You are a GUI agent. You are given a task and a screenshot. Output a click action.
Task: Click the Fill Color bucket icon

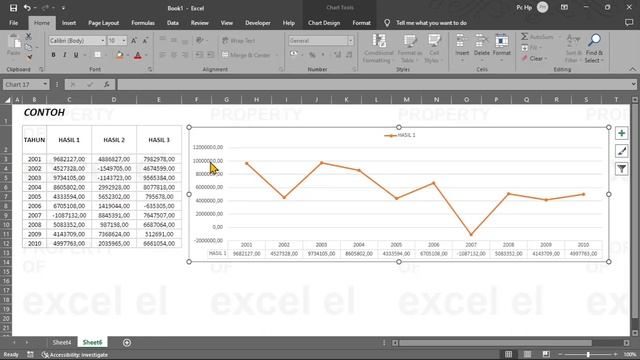click(120, 55)
